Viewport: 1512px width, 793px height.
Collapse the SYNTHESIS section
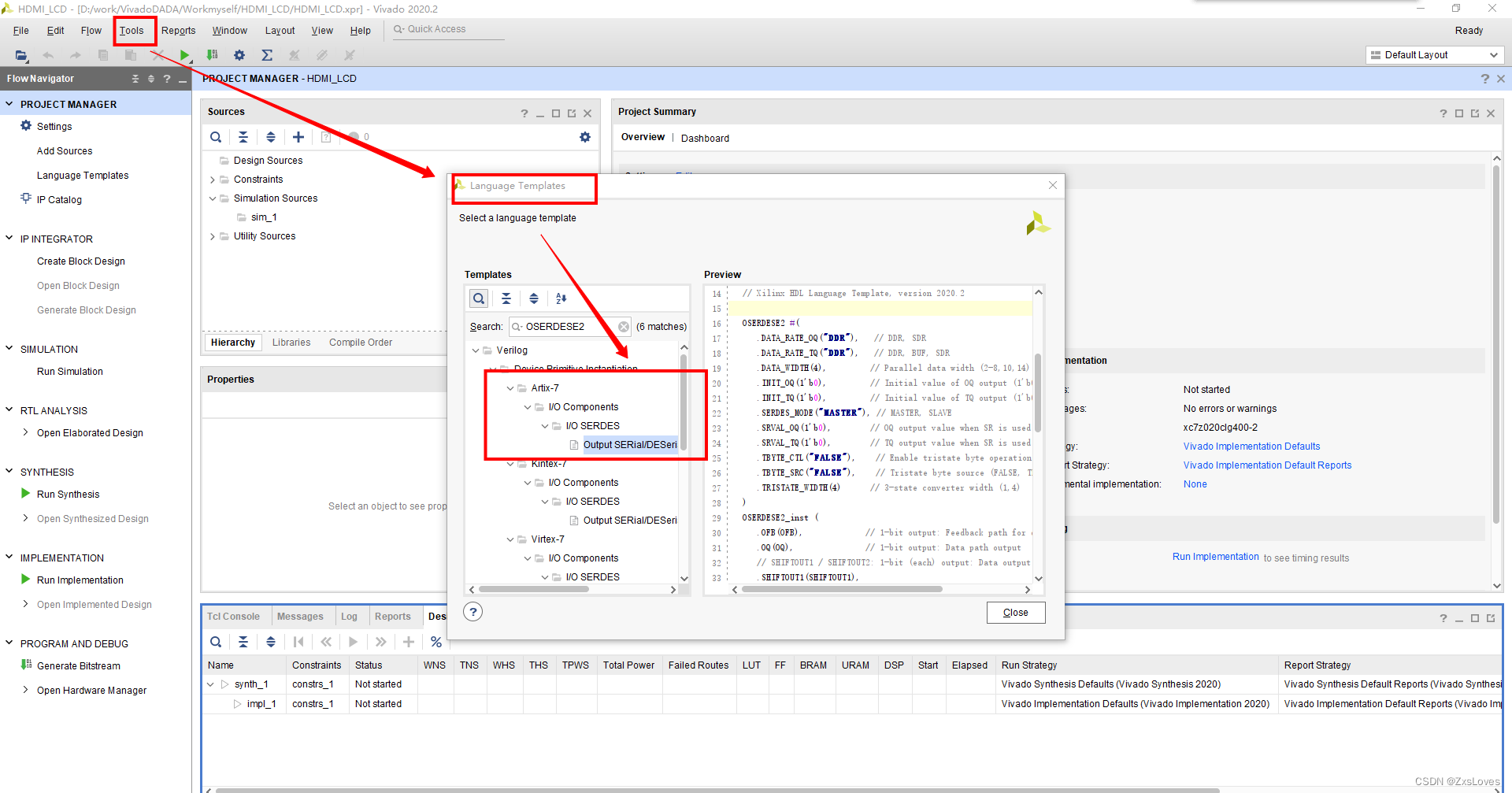[x=9, y=471]
